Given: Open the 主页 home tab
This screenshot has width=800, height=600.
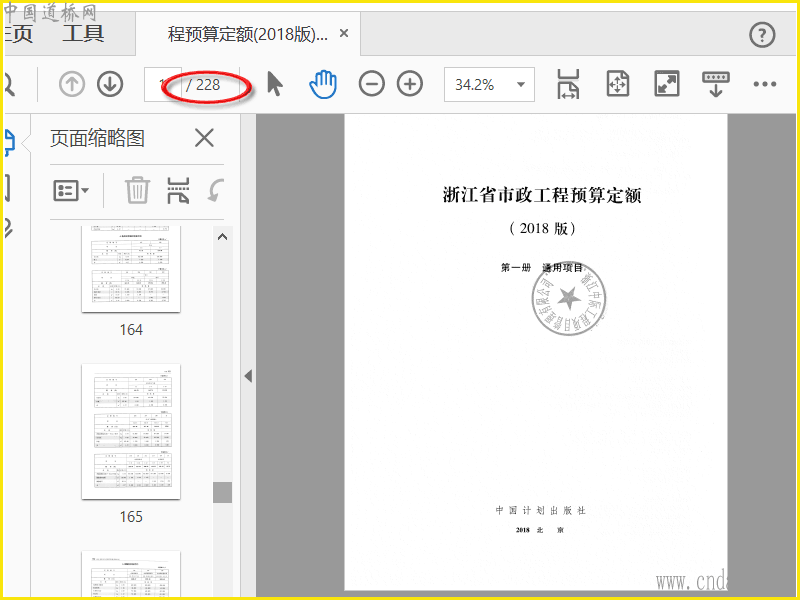Looking at the screenshot, I should pos(18,34).
